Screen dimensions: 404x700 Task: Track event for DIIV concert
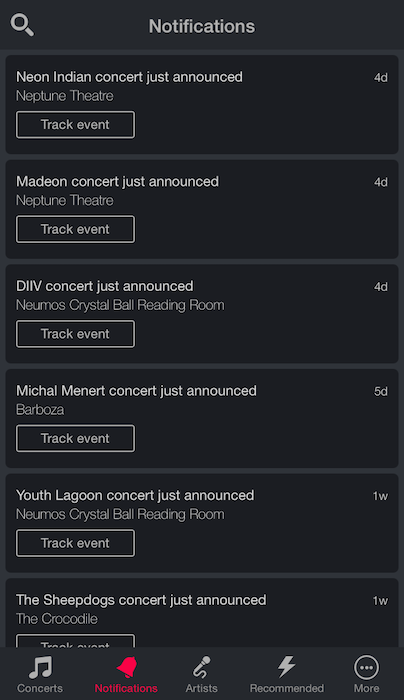[x=75, y=333]
